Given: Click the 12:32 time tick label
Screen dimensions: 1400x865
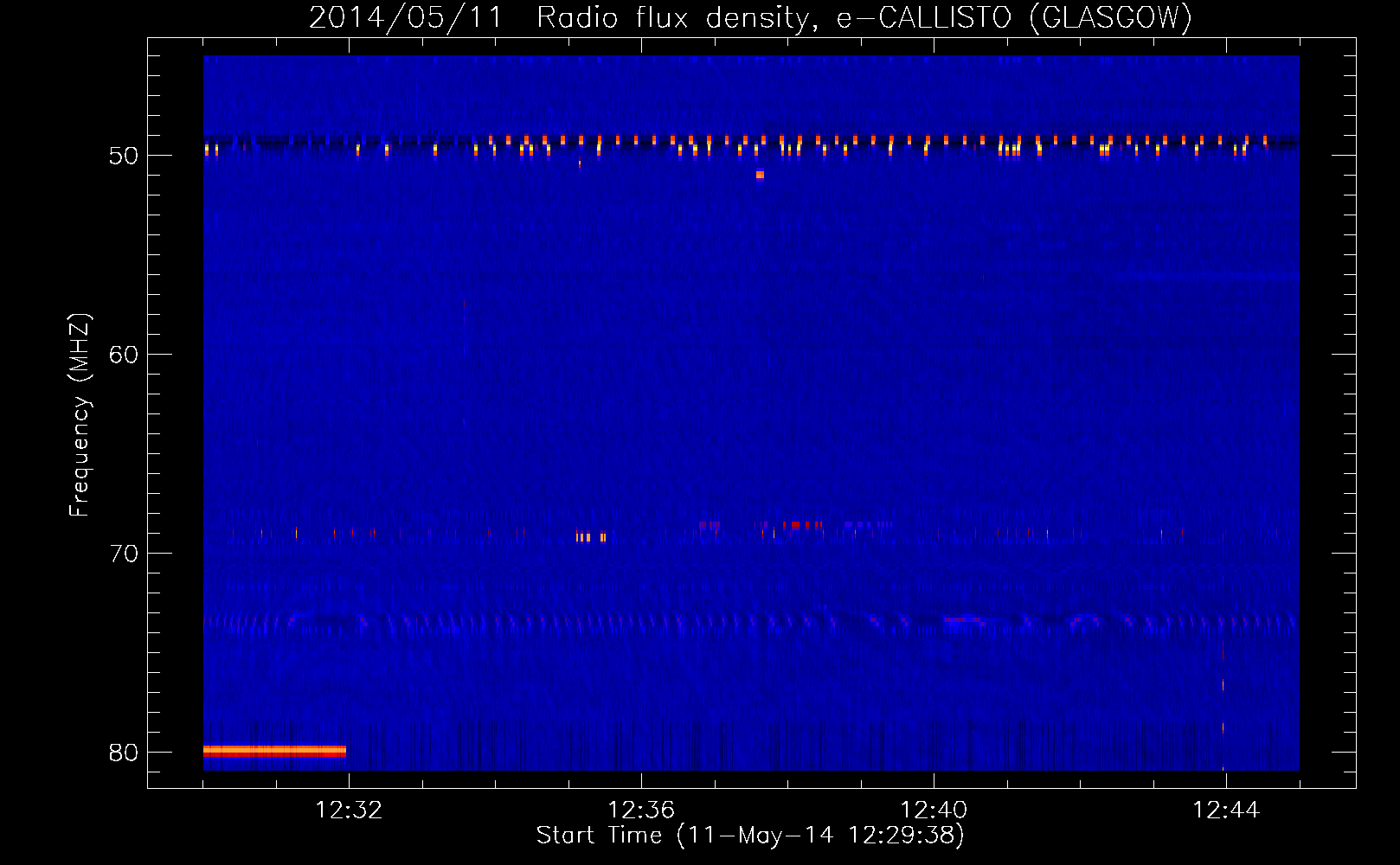Looking at the screenshot, I should [x=349, y=811].
